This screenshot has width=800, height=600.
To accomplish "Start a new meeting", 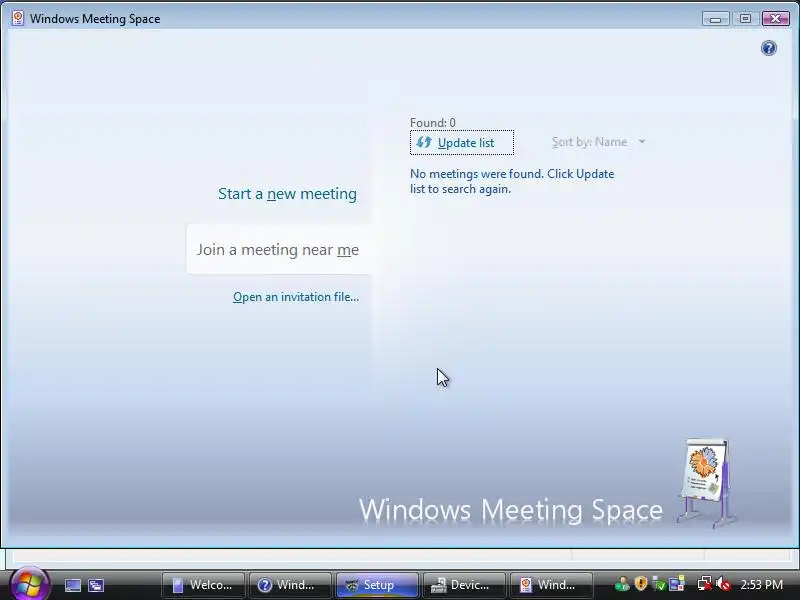I will [287, 194].
